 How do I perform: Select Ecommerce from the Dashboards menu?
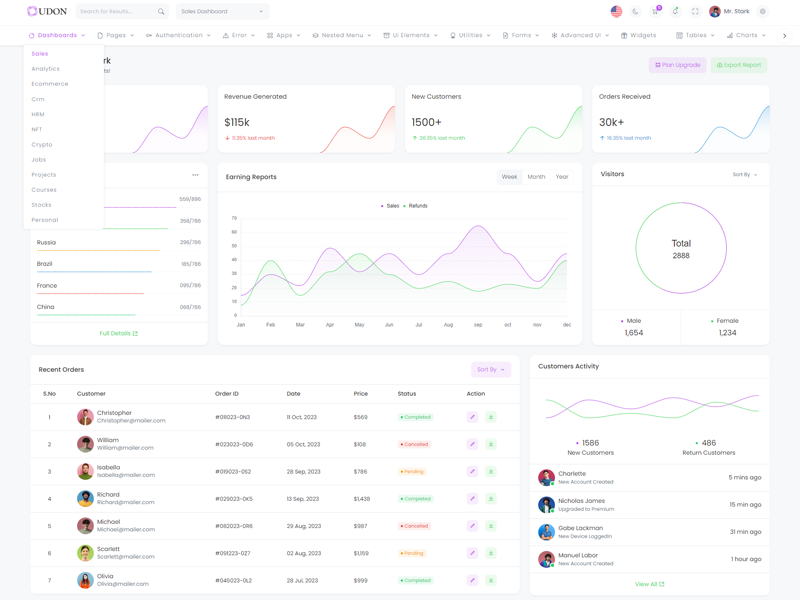tap(50, 84)
